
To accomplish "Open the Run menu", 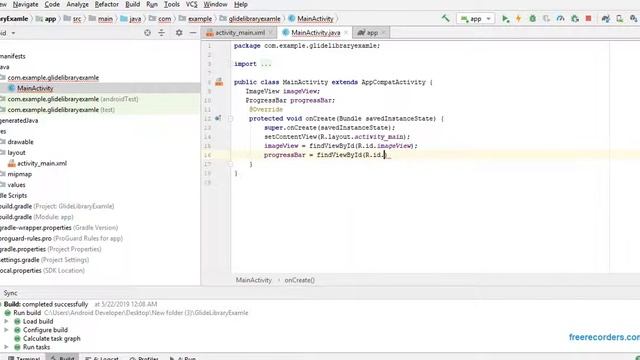I will click(x=152, y=4).
